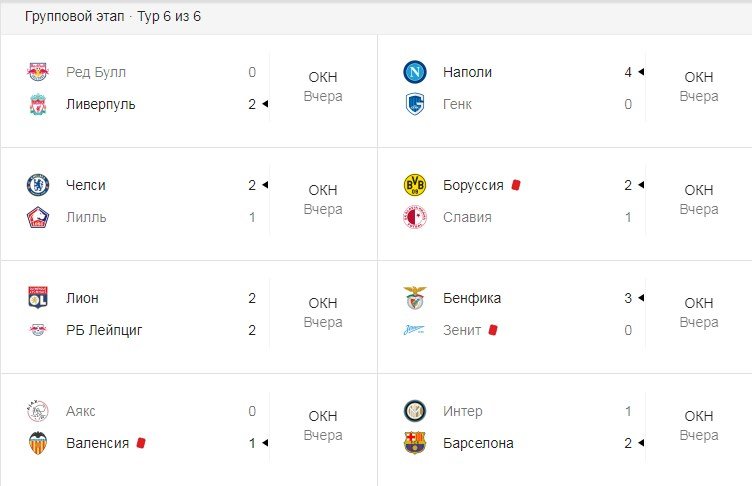
Task: Open the Наполи vs Генк match status
Action: pos(699,86)
